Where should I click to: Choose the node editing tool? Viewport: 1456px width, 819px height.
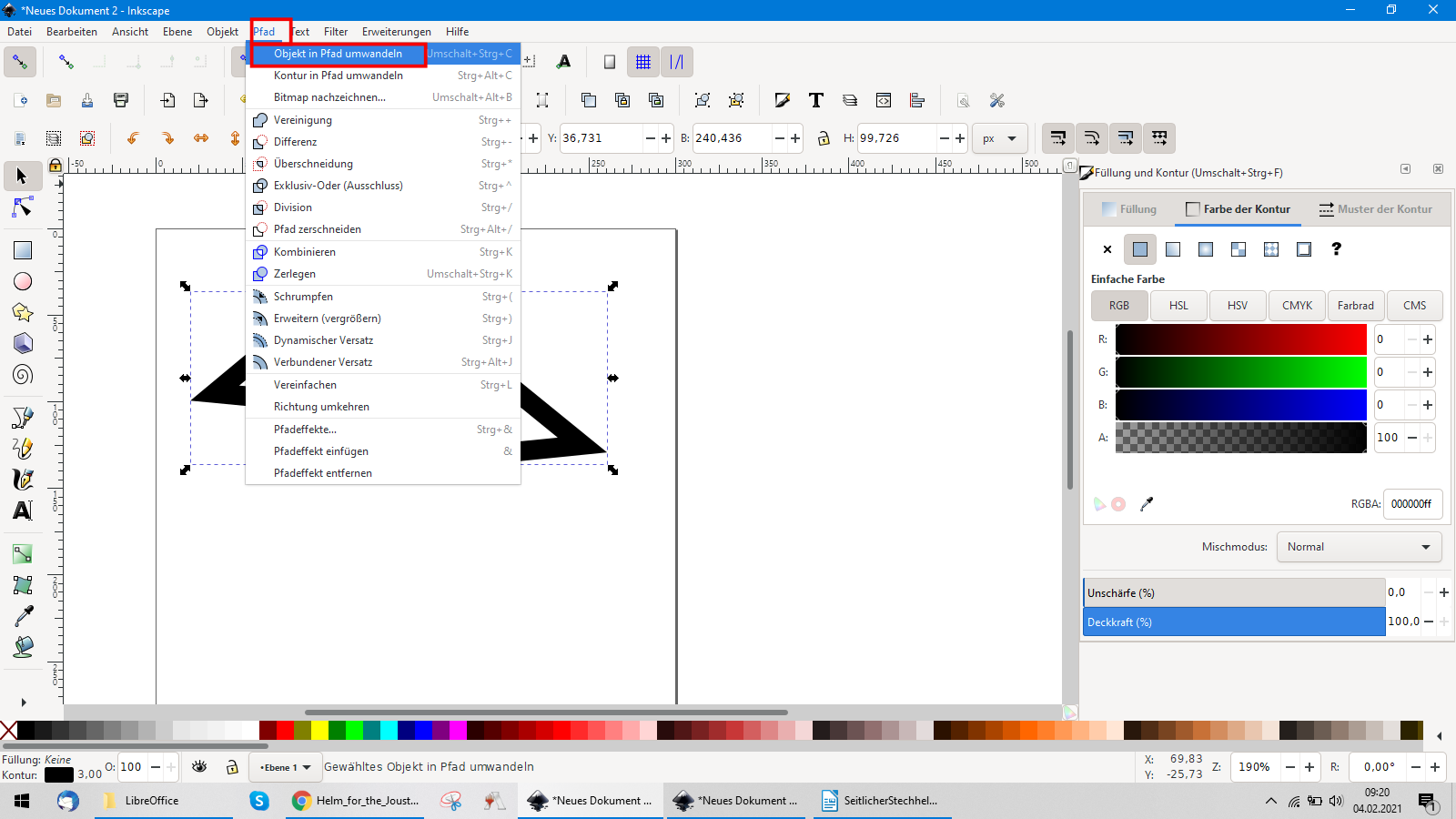(23, 208)
